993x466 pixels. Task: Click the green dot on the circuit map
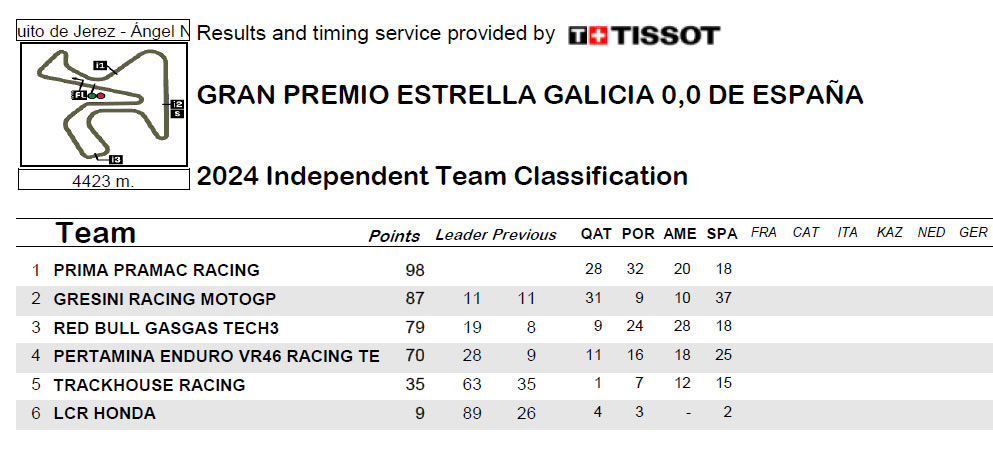click(x=92, y=96)
